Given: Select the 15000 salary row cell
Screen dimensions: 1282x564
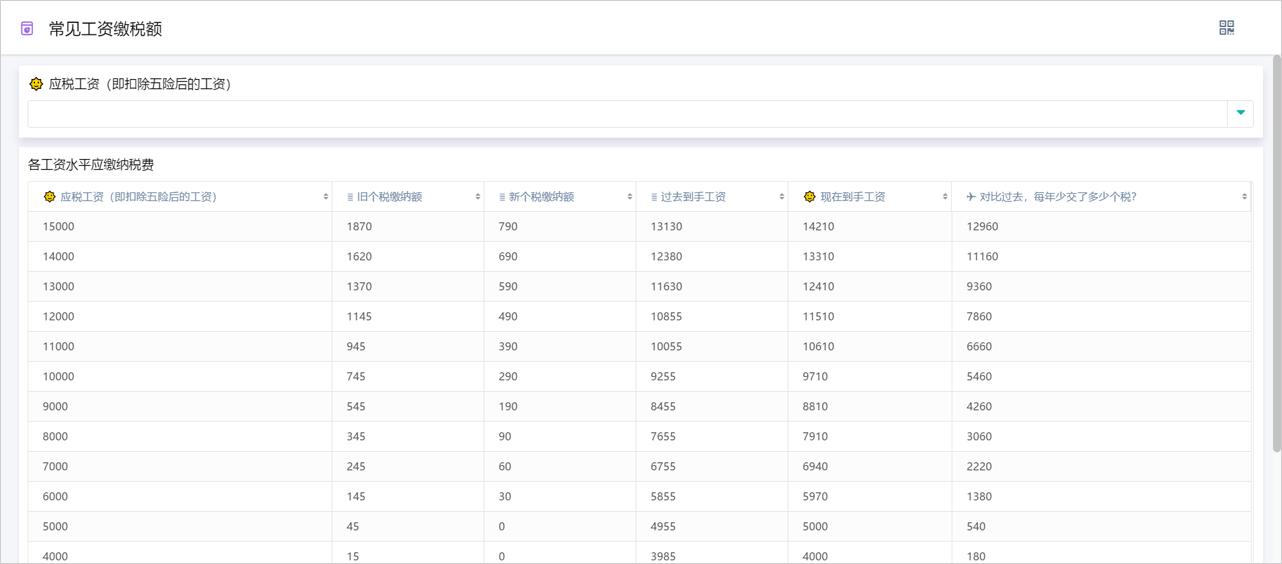Looking at the screenshot, I should pyautogui.click(x=59, y=227).
